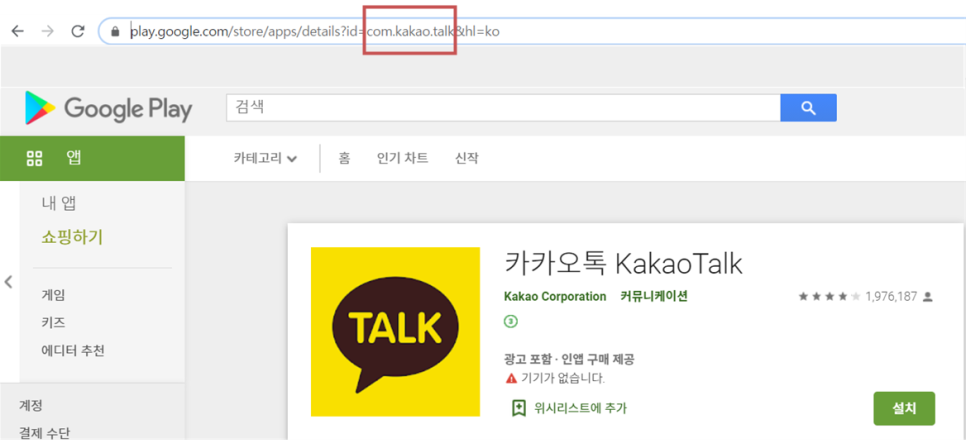
Task: Click the KakaoTalk yellow app icon
Action: 396,332
